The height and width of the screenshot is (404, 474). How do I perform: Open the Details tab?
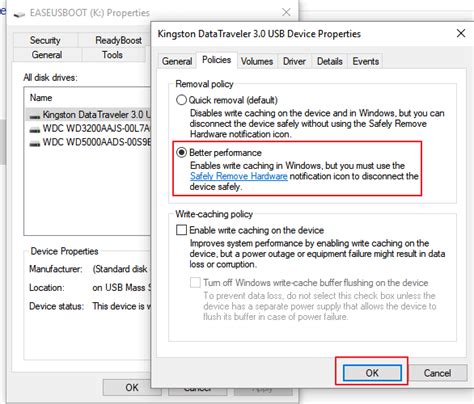[x=330, y=61]
